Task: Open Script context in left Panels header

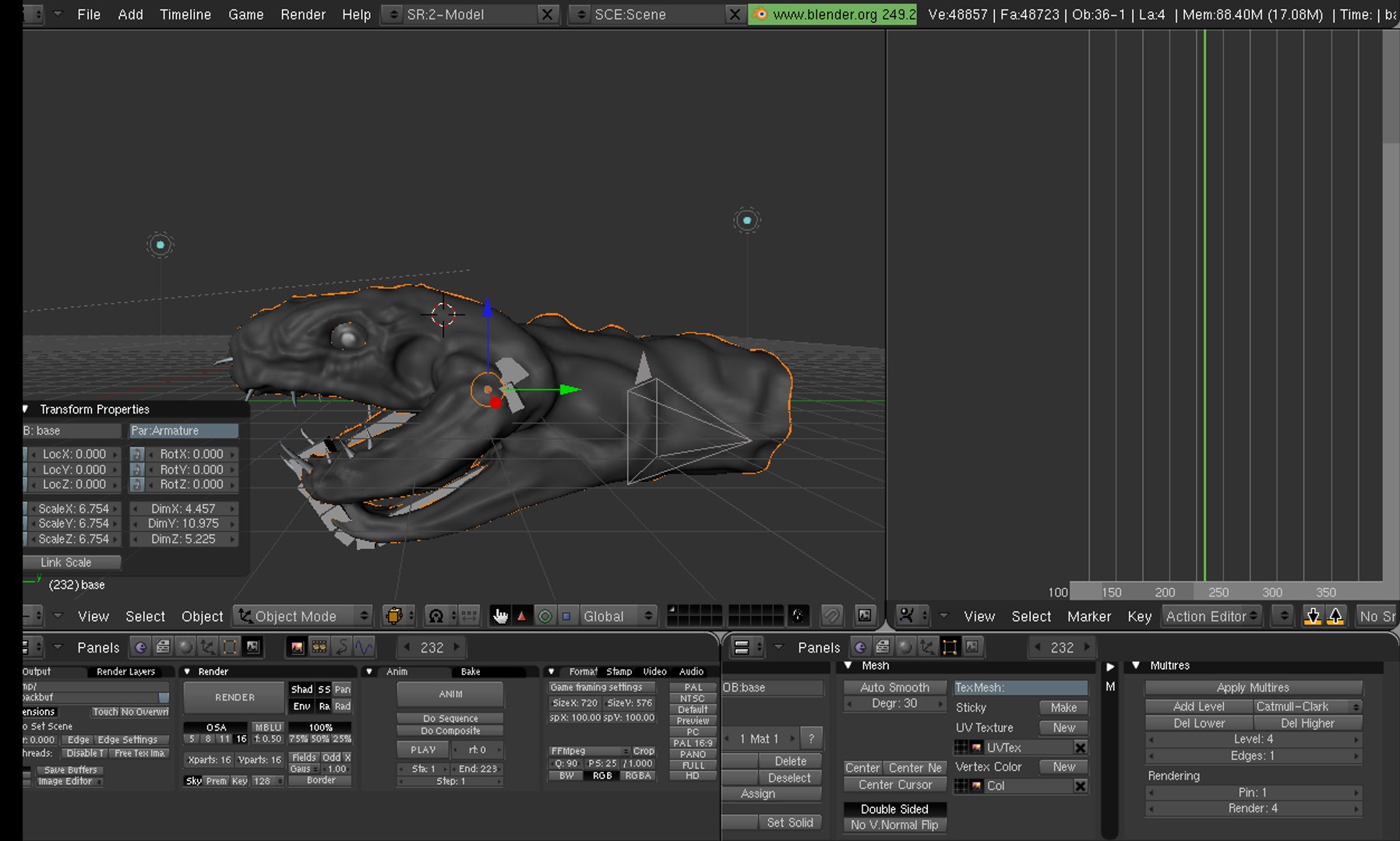Action: (x=162, y=647)
